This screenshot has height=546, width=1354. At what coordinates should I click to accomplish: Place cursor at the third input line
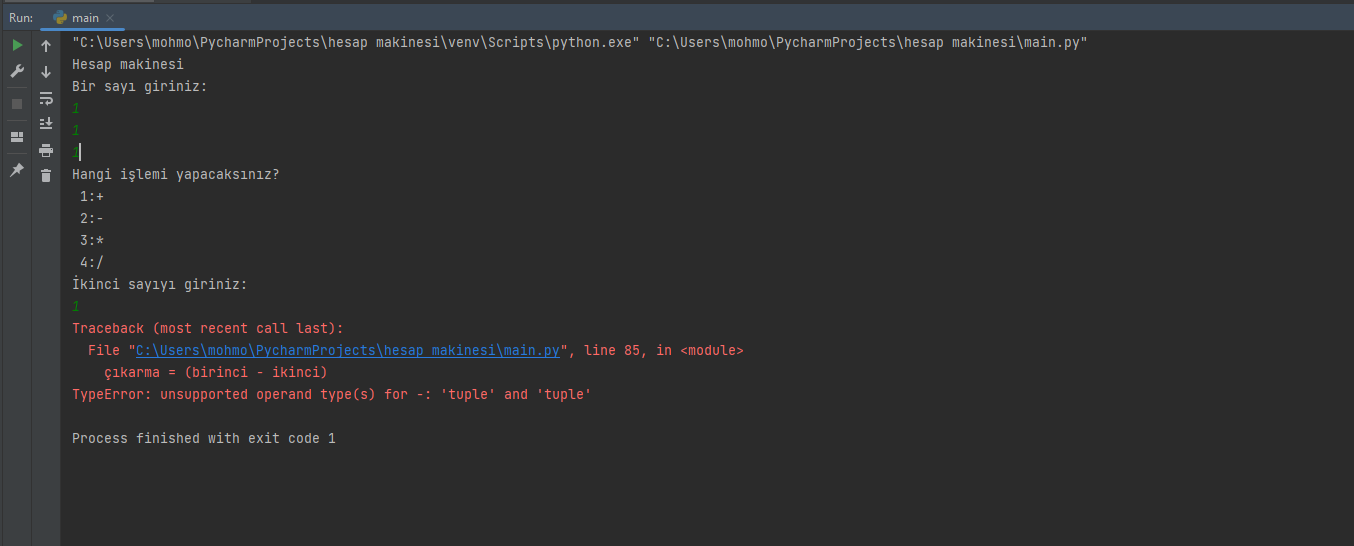coord(78,153)
